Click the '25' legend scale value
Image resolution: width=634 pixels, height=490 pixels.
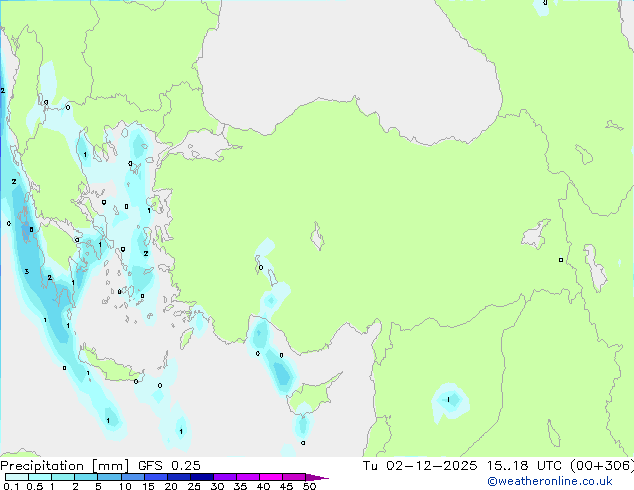point(194,486)
